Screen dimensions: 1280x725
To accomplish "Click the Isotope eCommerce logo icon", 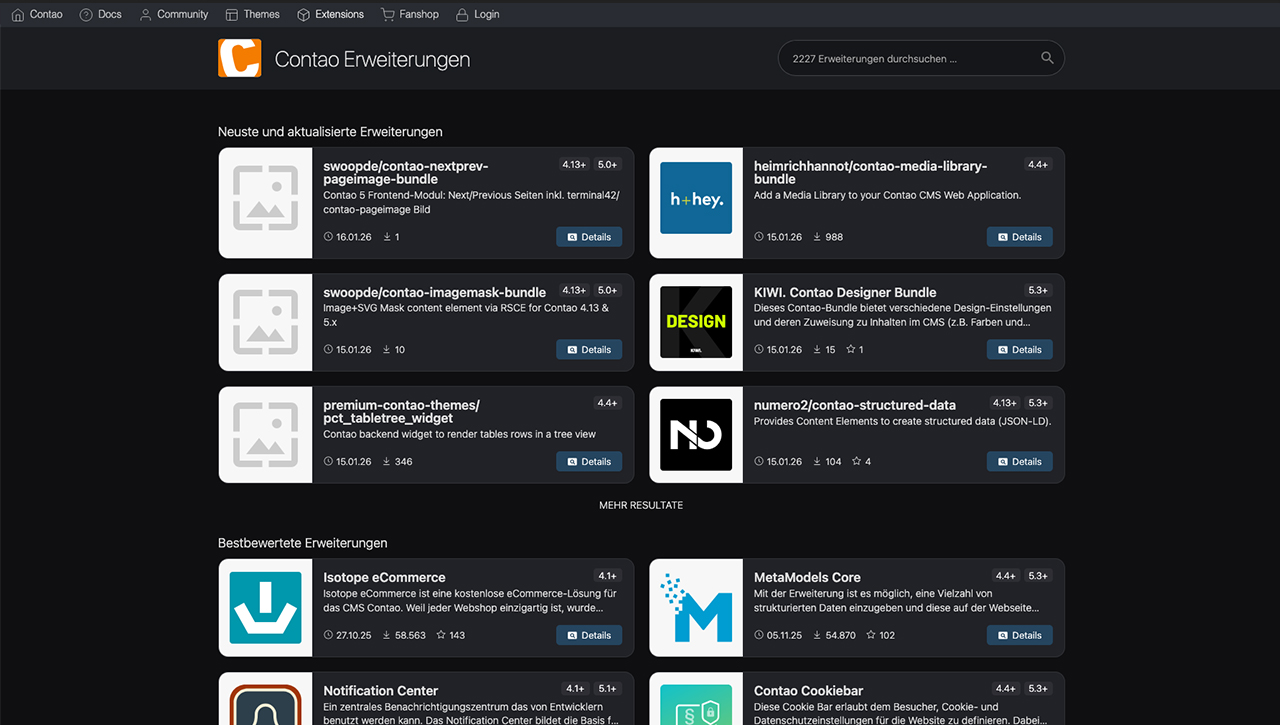I will pos(265,607).
